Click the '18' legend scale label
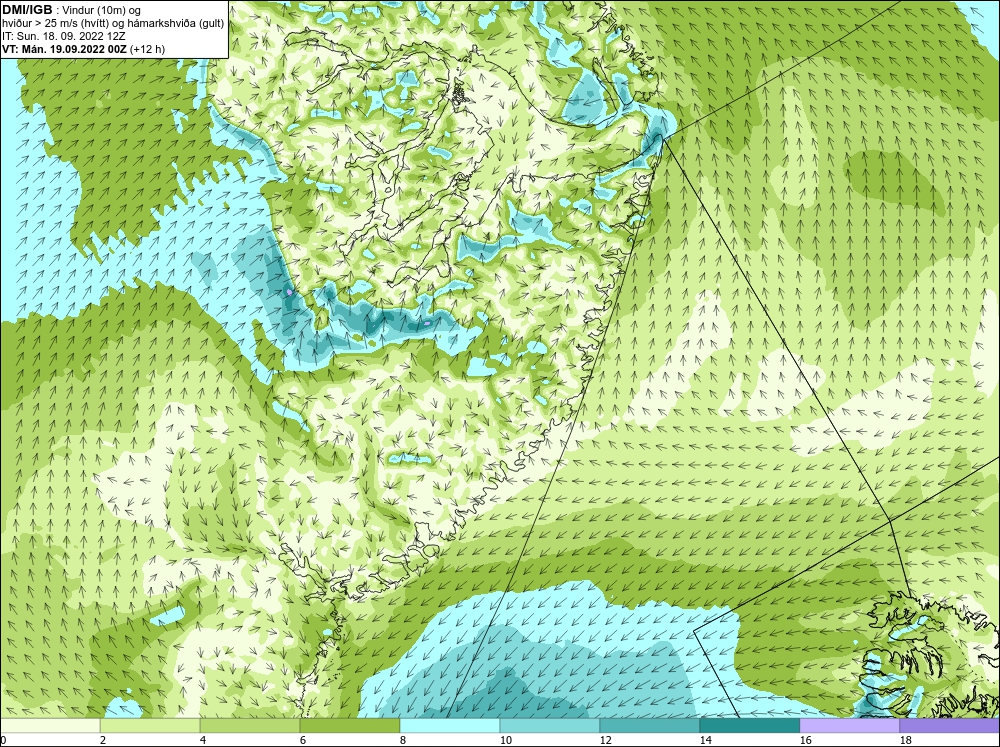Screen dimensions: 1000x747 click(x=906, y=740)
